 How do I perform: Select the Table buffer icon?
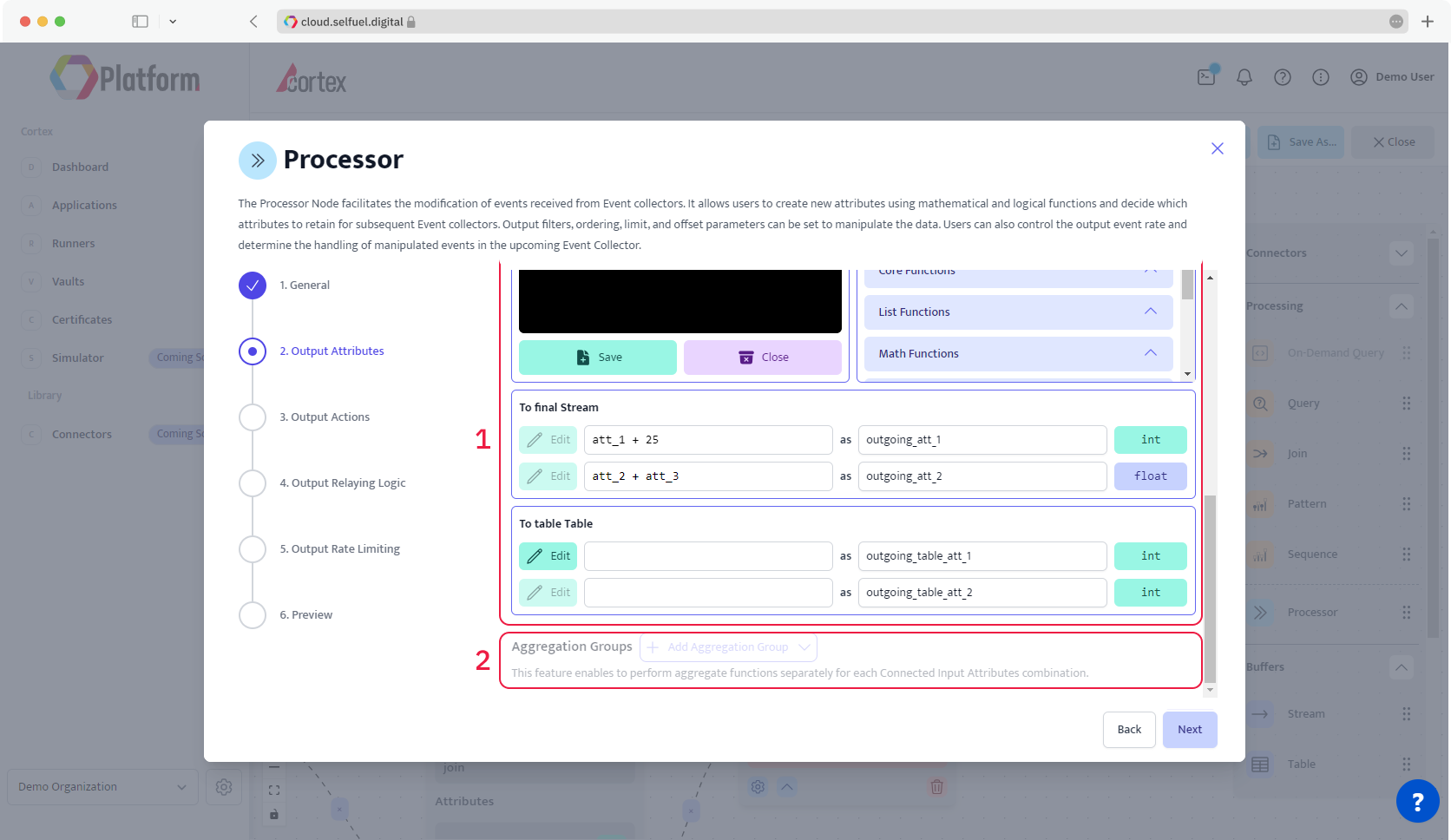tap(1260, 765)
